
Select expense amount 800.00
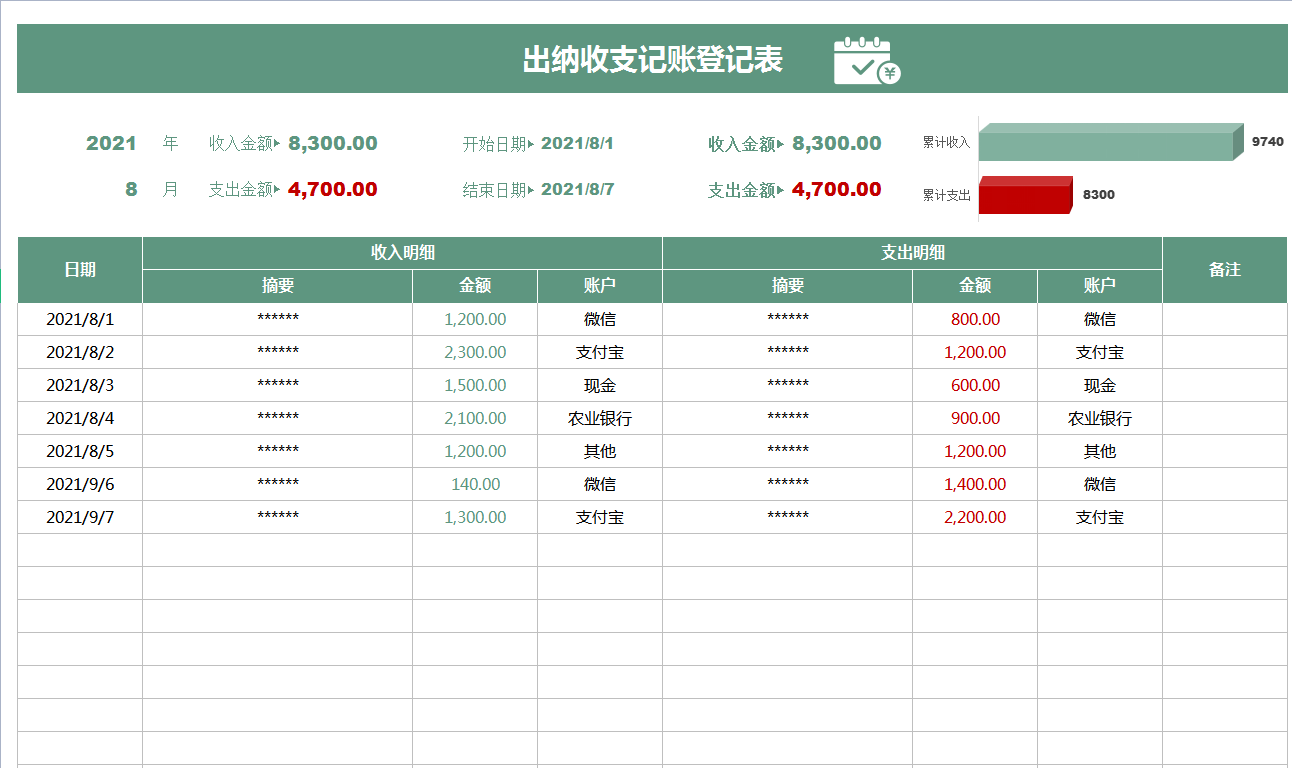975,319
